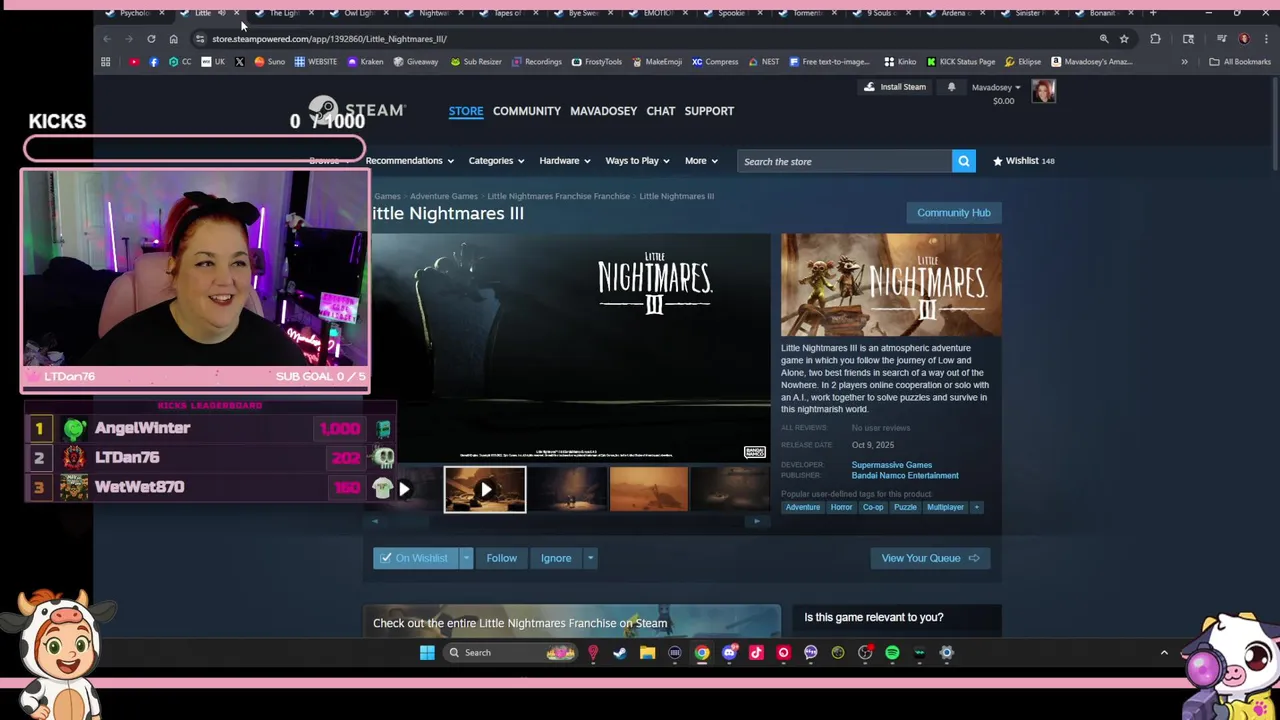Open File Explorer from the taskbar

point(647,653)
